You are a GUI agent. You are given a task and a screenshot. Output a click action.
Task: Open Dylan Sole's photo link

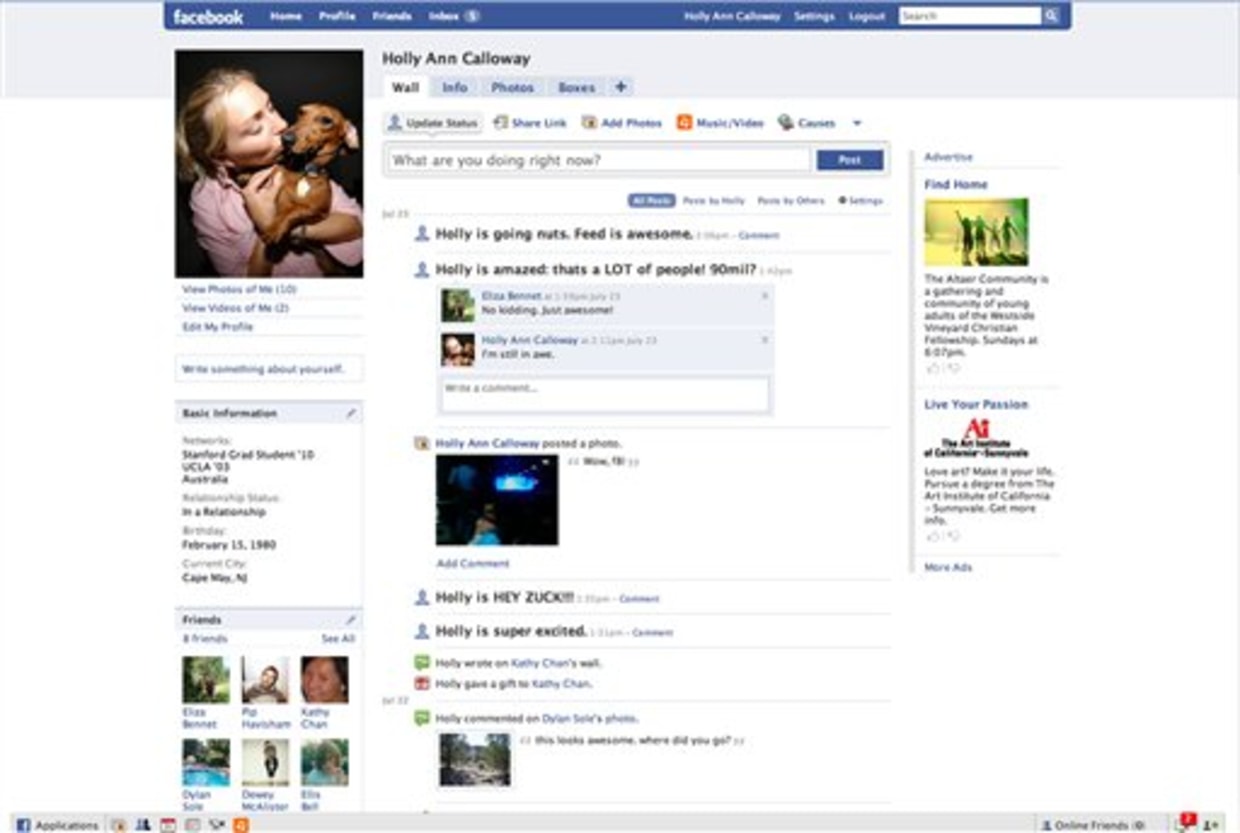click(x=590, y=718)
